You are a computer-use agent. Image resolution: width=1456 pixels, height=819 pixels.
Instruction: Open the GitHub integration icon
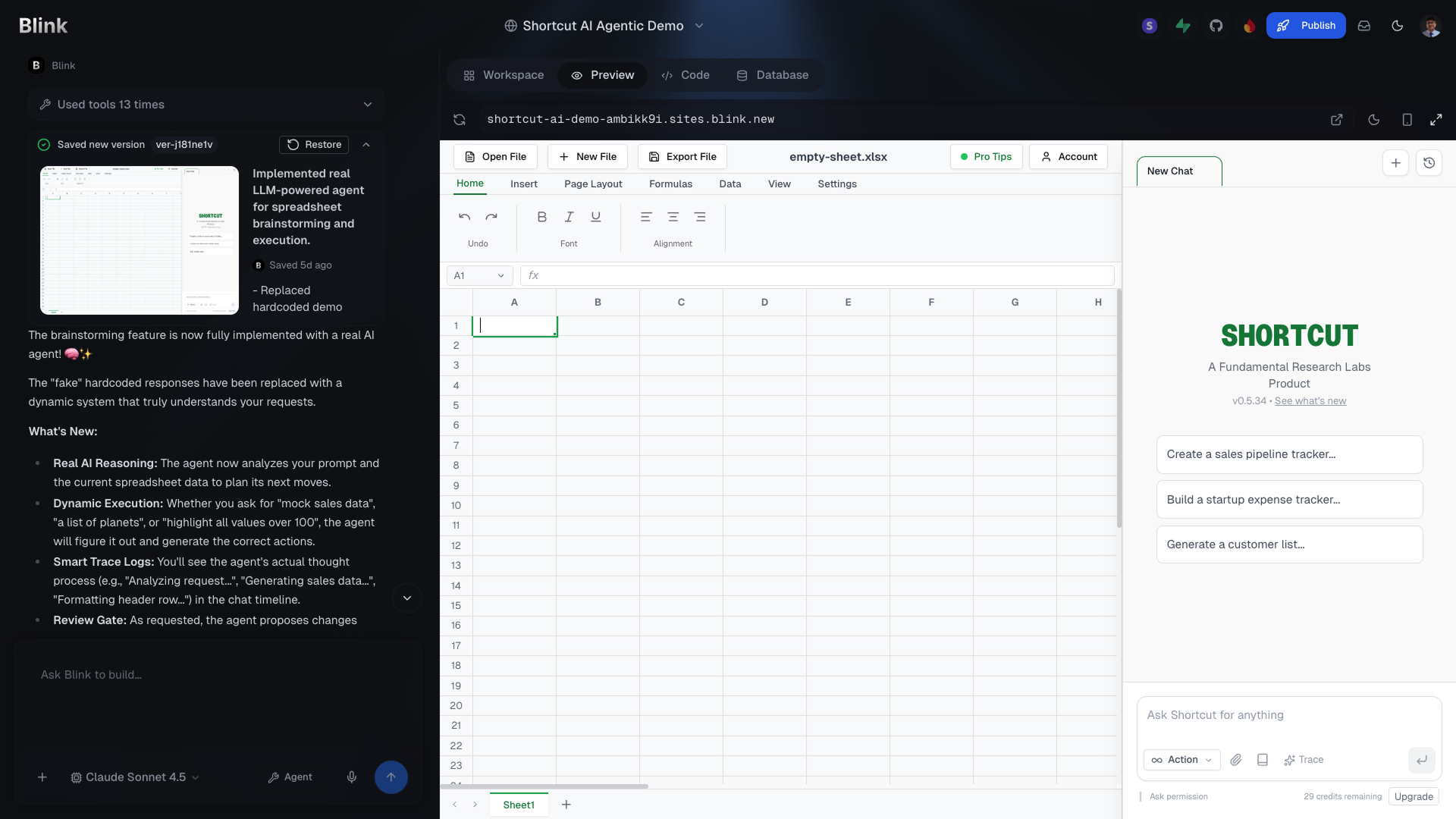click(1216, 25)
